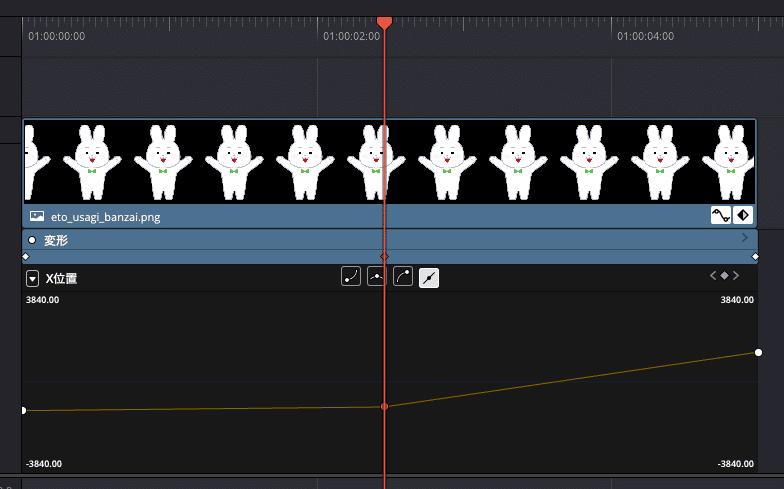Click upper right 3840.00 value
Viewport: 784px width, 489px height.
click(x=737, y=300)
